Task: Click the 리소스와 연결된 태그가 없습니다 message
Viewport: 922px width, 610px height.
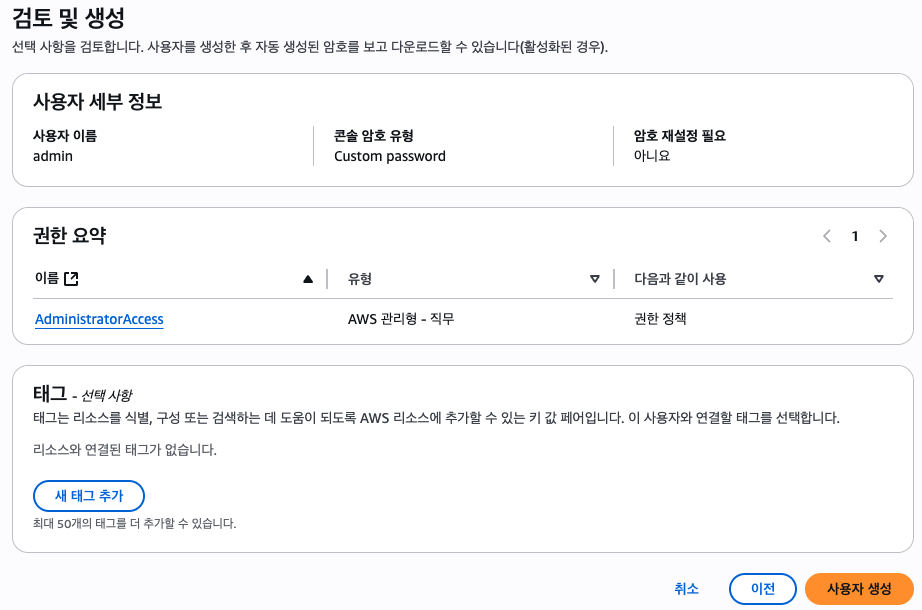Action: (125, 450)
